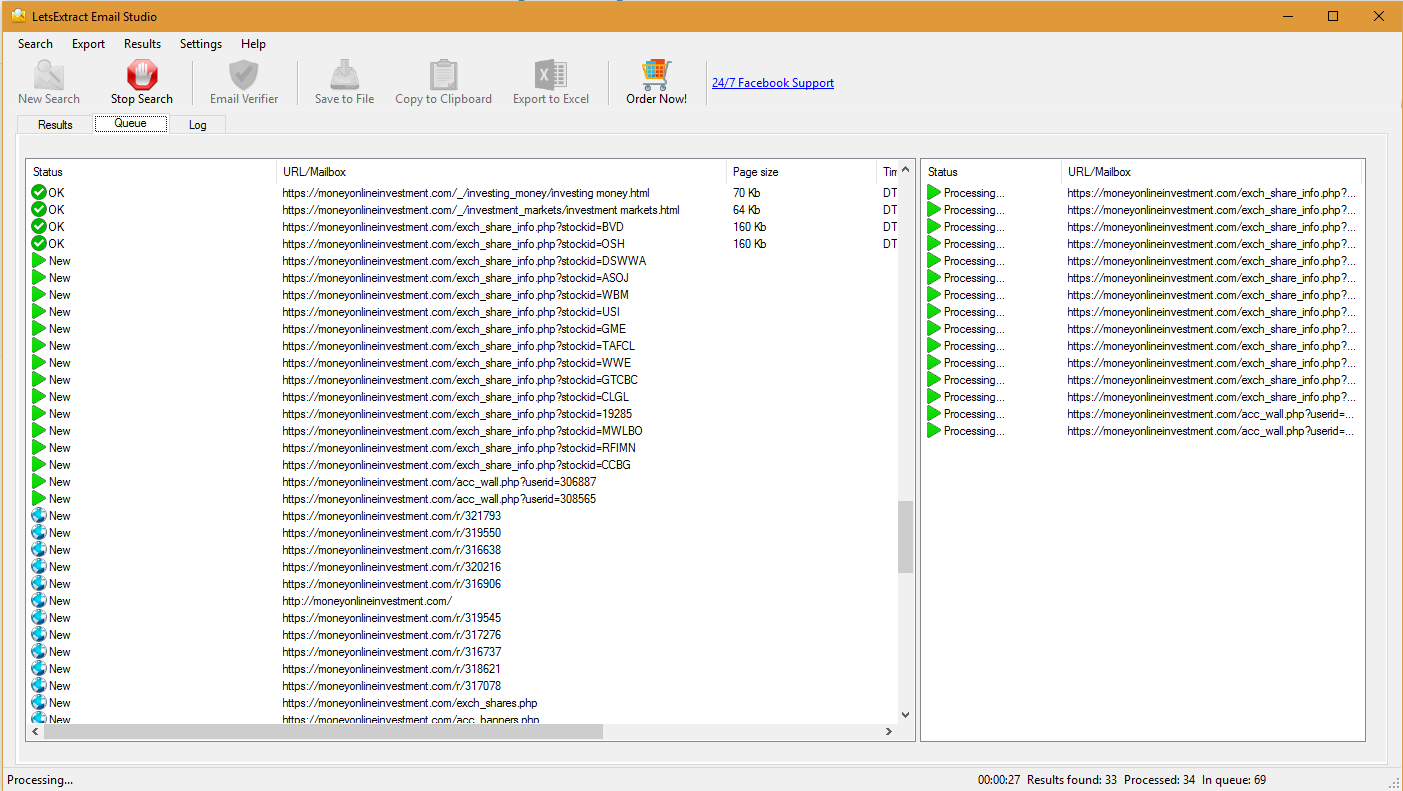Click the New Search magnifier icon
Viewport: 1403px width, 791px height.
pyautogui.click(x=48, y=75)
